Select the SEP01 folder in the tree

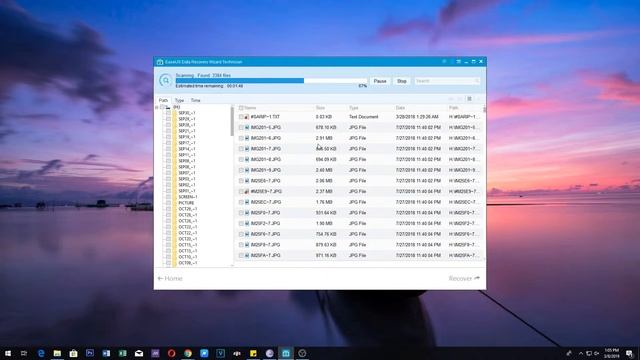point(187,191)
